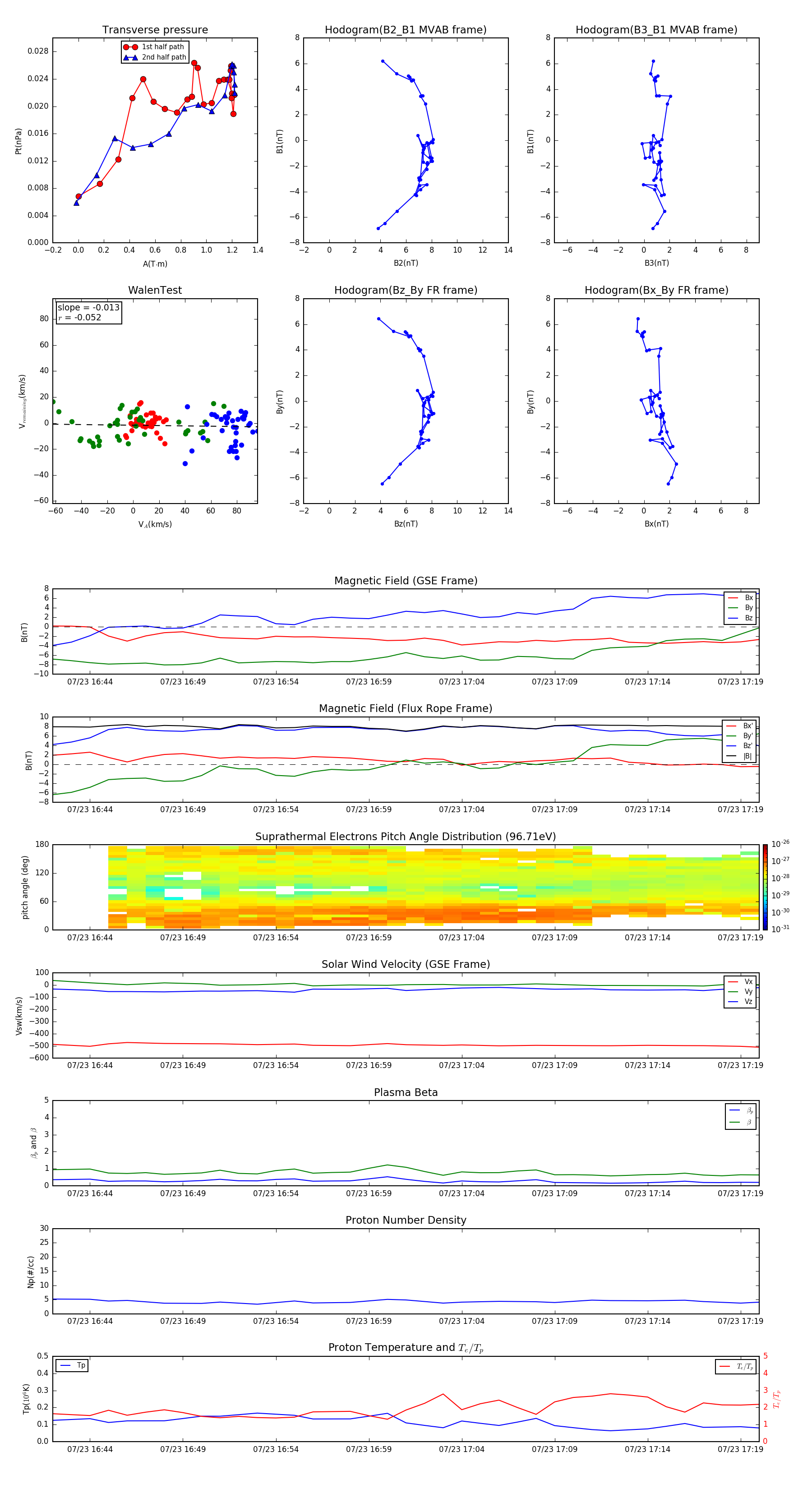Click the Tp(10^6K) y-axis label
This screenshot has height=1489, width=812.
[26, 1399]
